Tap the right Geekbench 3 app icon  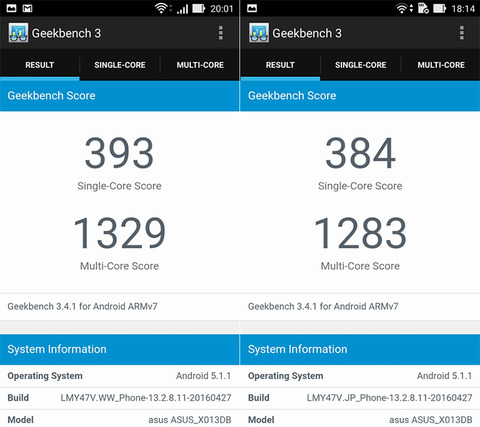259,33
